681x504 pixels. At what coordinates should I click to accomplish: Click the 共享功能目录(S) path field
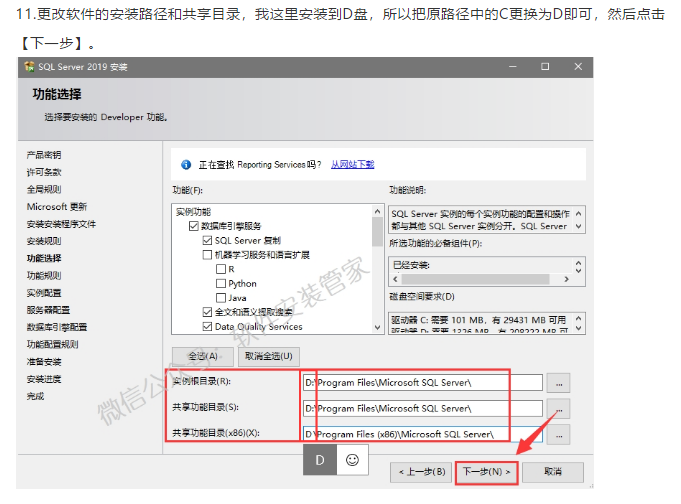point(423,408)
